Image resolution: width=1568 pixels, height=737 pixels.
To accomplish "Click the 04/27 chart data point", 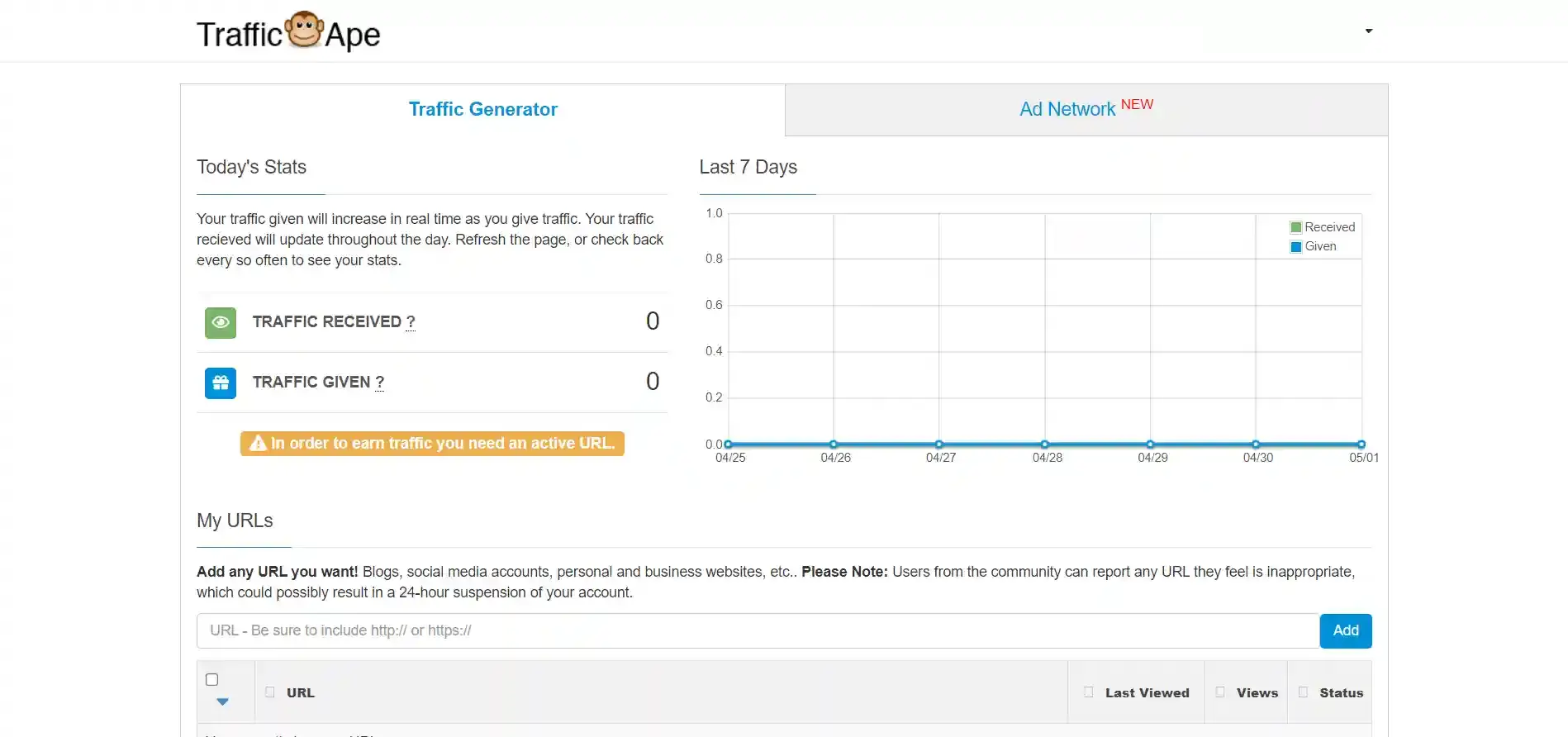I will point(938,445).
